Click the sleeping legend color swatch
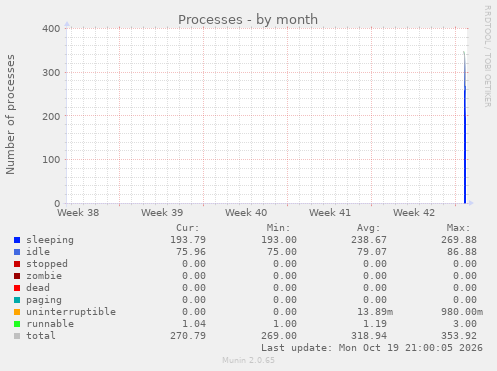The image size is (497, 371). [x=17, y=240]
